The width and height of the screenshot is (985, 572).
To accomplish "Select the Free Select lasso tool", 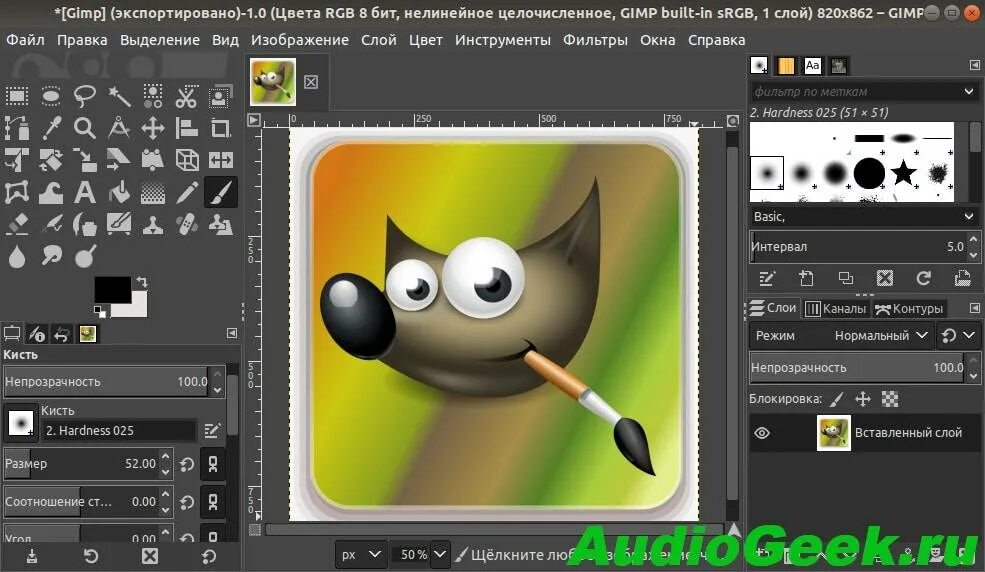I will click(85, 96).
